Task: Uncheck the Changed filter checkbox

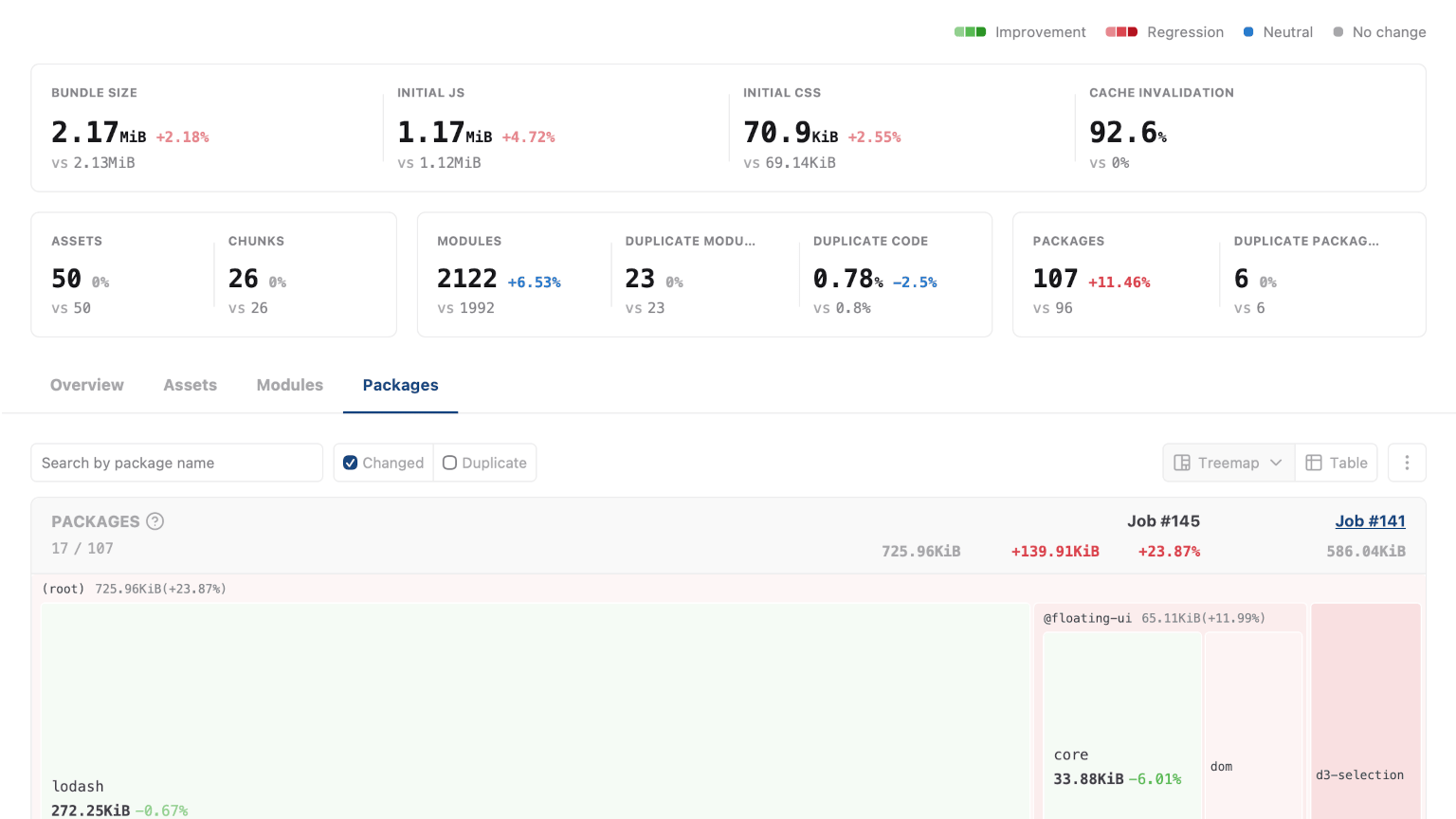Action: [350, 463]
